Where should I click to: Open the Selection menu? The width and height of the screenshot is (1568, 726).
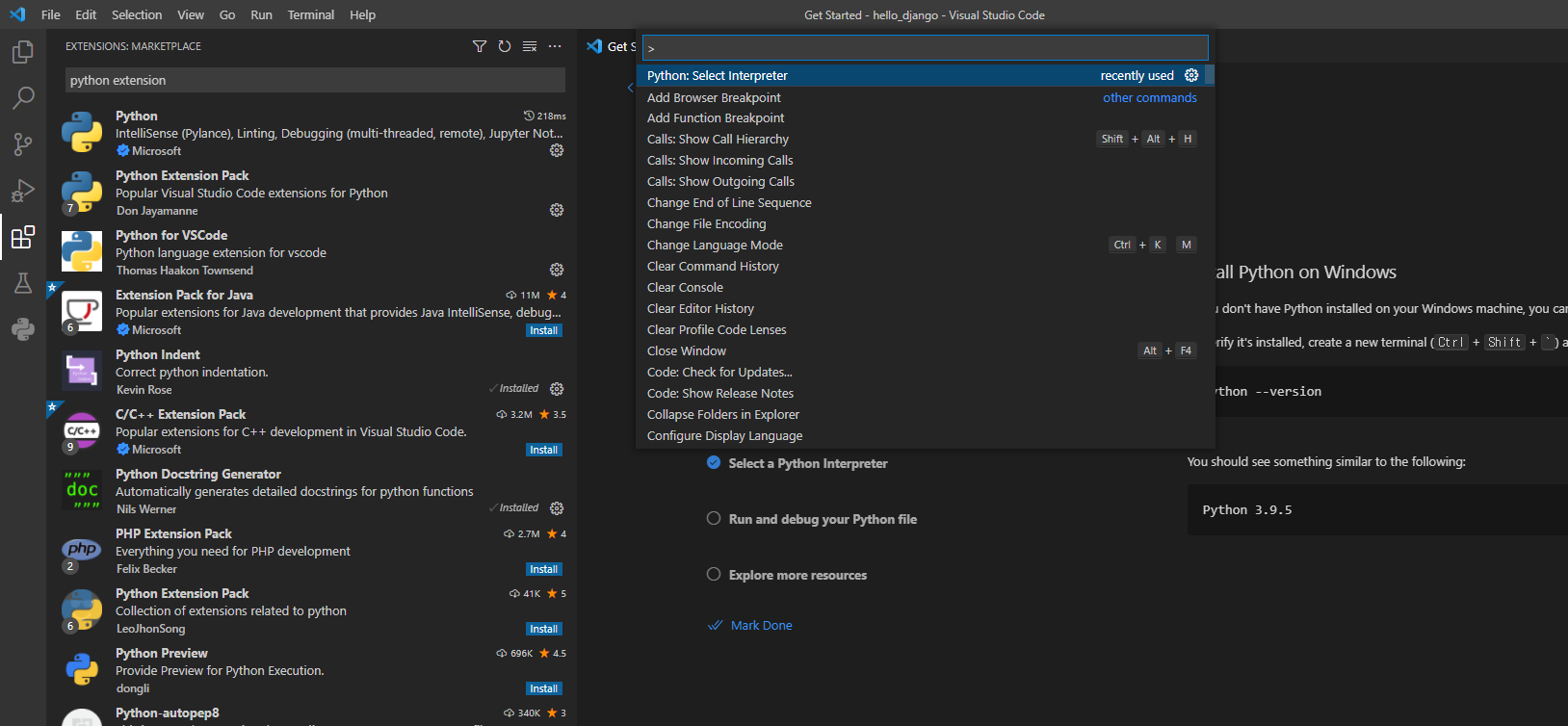[137, 14]
